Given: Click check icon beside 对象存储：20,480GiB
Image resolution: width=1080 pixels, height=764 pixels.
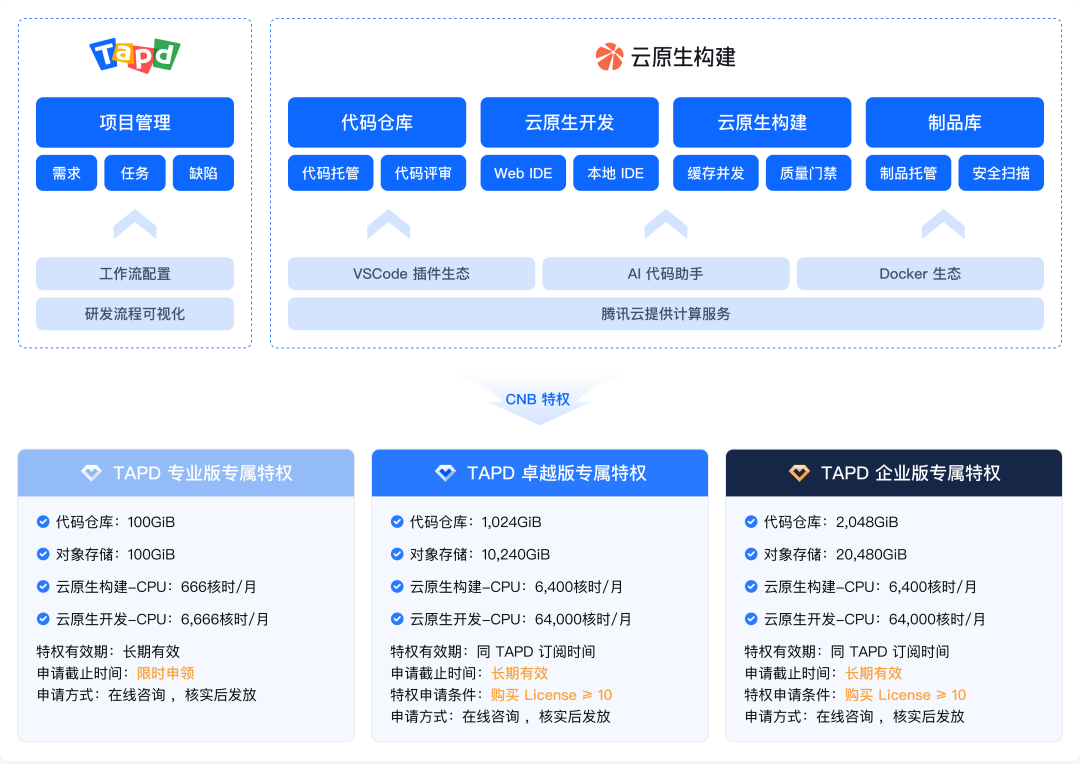Looking at the screenshot, I should tap(751, 554).
